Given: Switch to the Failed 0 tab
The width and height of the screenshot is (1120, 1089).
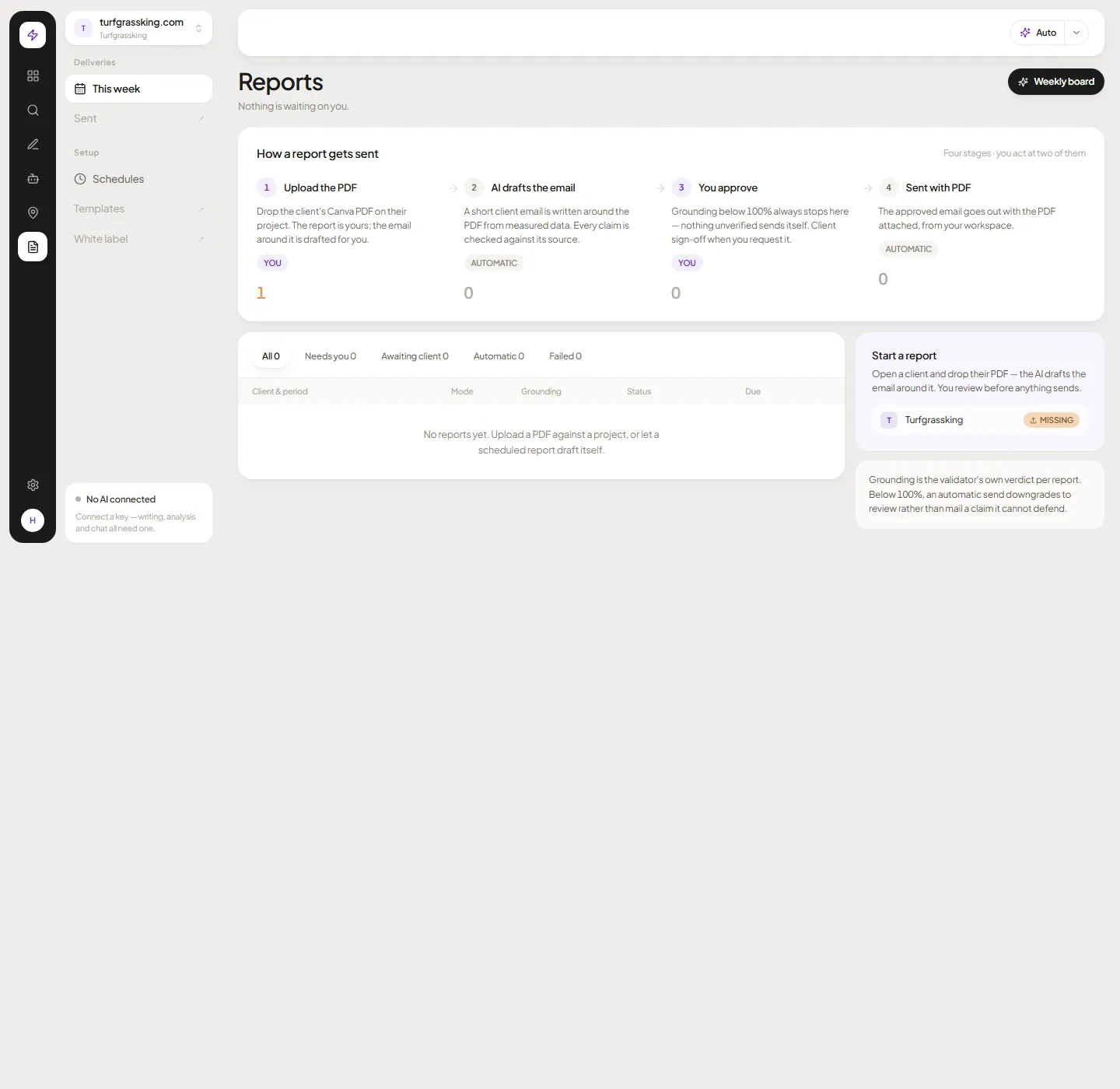Looking at the screenshot, I should point(565,356).
